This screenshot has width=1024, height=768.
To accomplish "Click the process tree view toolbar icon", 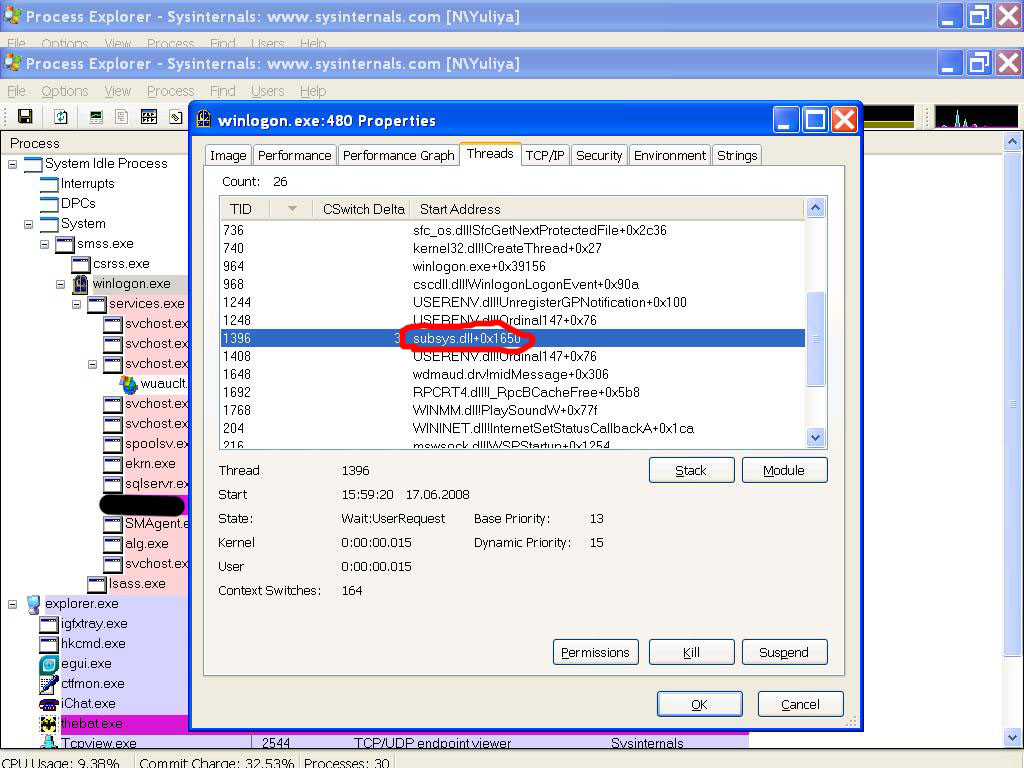I will click(x=121, y=117).
